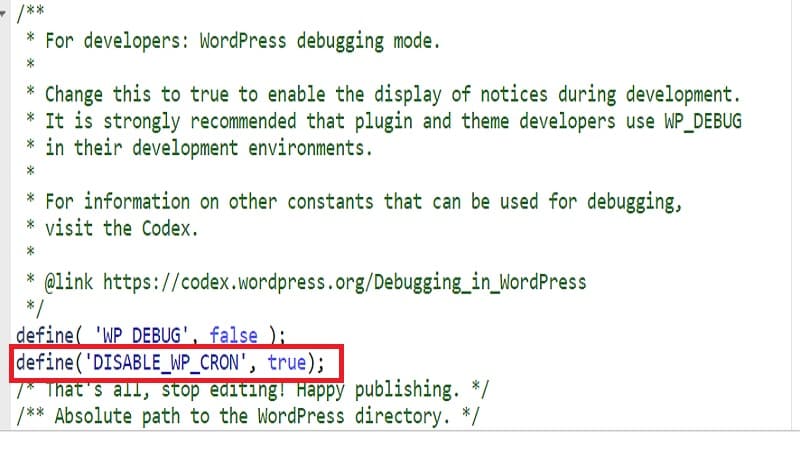Click the @link annotation in the comment
The height and width of the screenshot is (450, 800).
click(x=69, y=281)
